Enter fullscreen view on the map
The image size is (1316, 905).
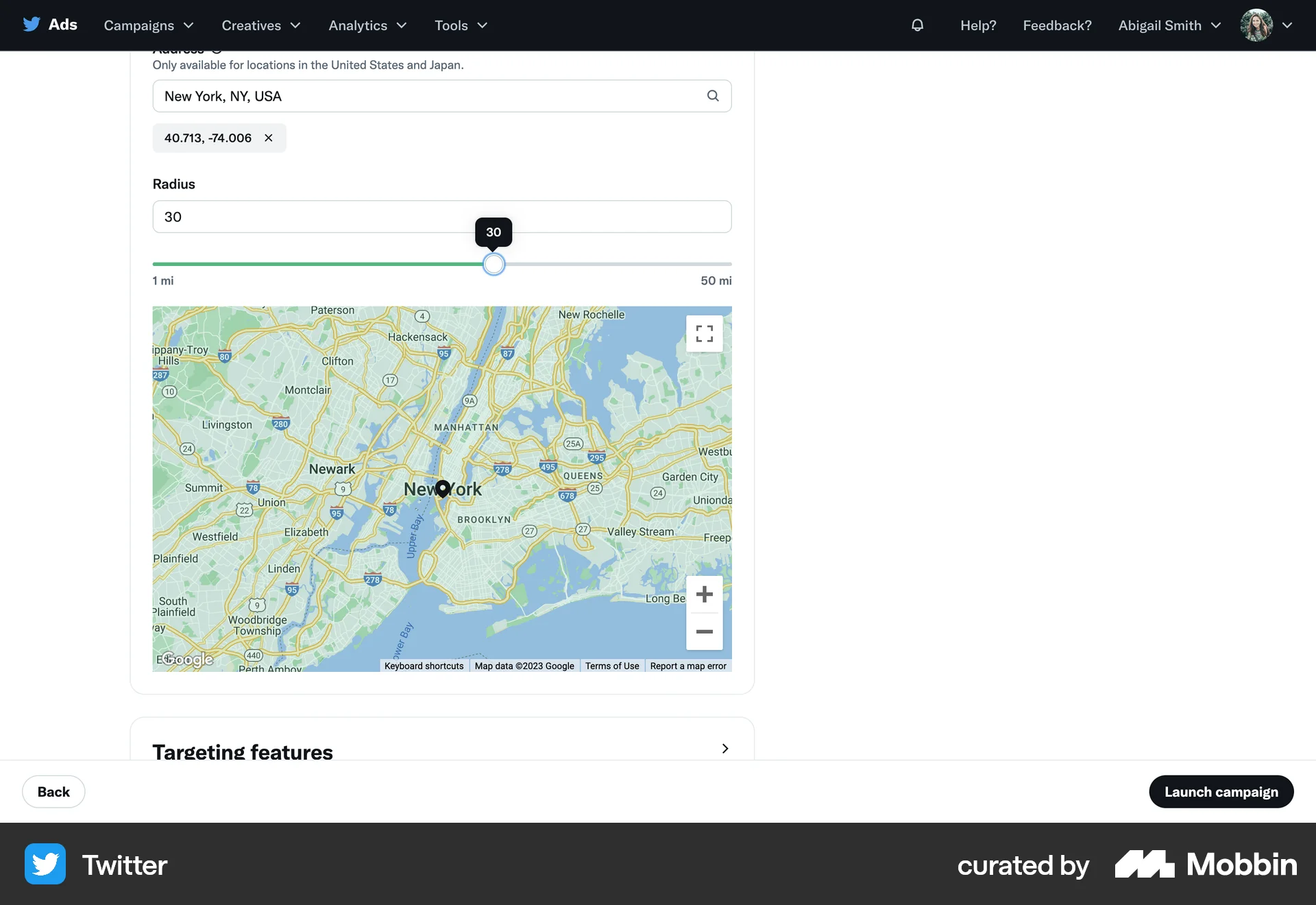click(704, 333)
